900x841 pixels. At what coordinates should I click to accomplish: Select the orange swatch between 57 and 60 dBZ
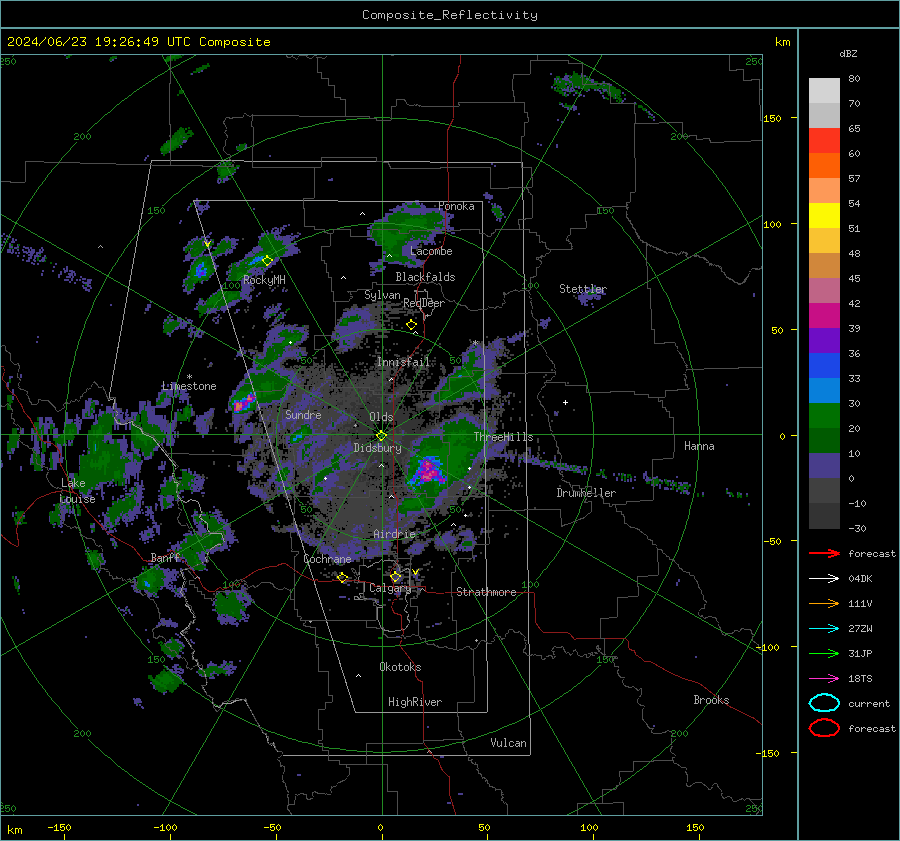coord(824,166)
